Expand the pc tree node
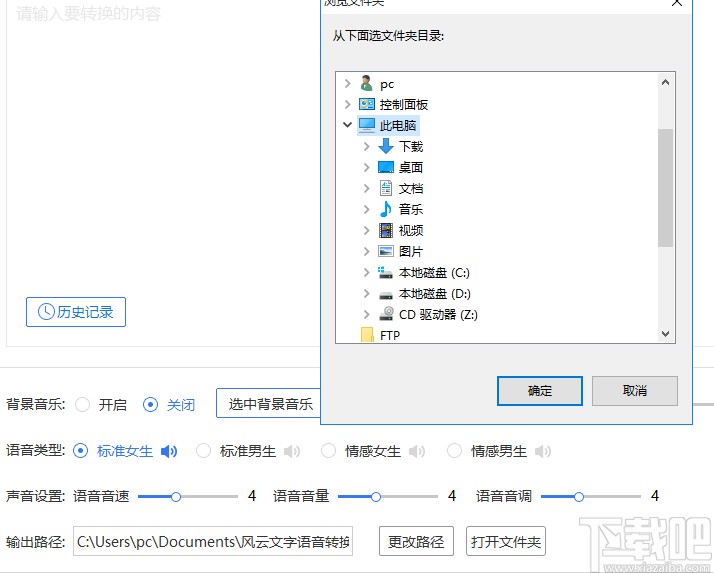The width and height of the screenshot is (714, 573). pos(347,83)
